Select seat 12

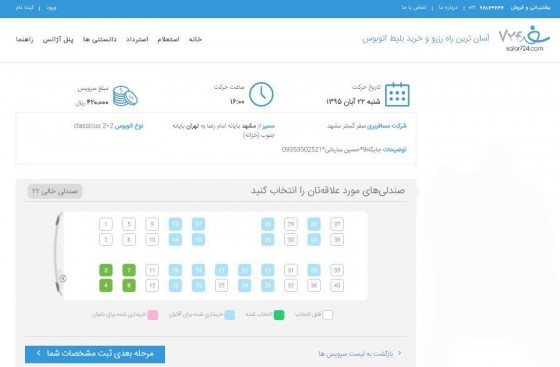pyautogui.click(x=152, y=286)
